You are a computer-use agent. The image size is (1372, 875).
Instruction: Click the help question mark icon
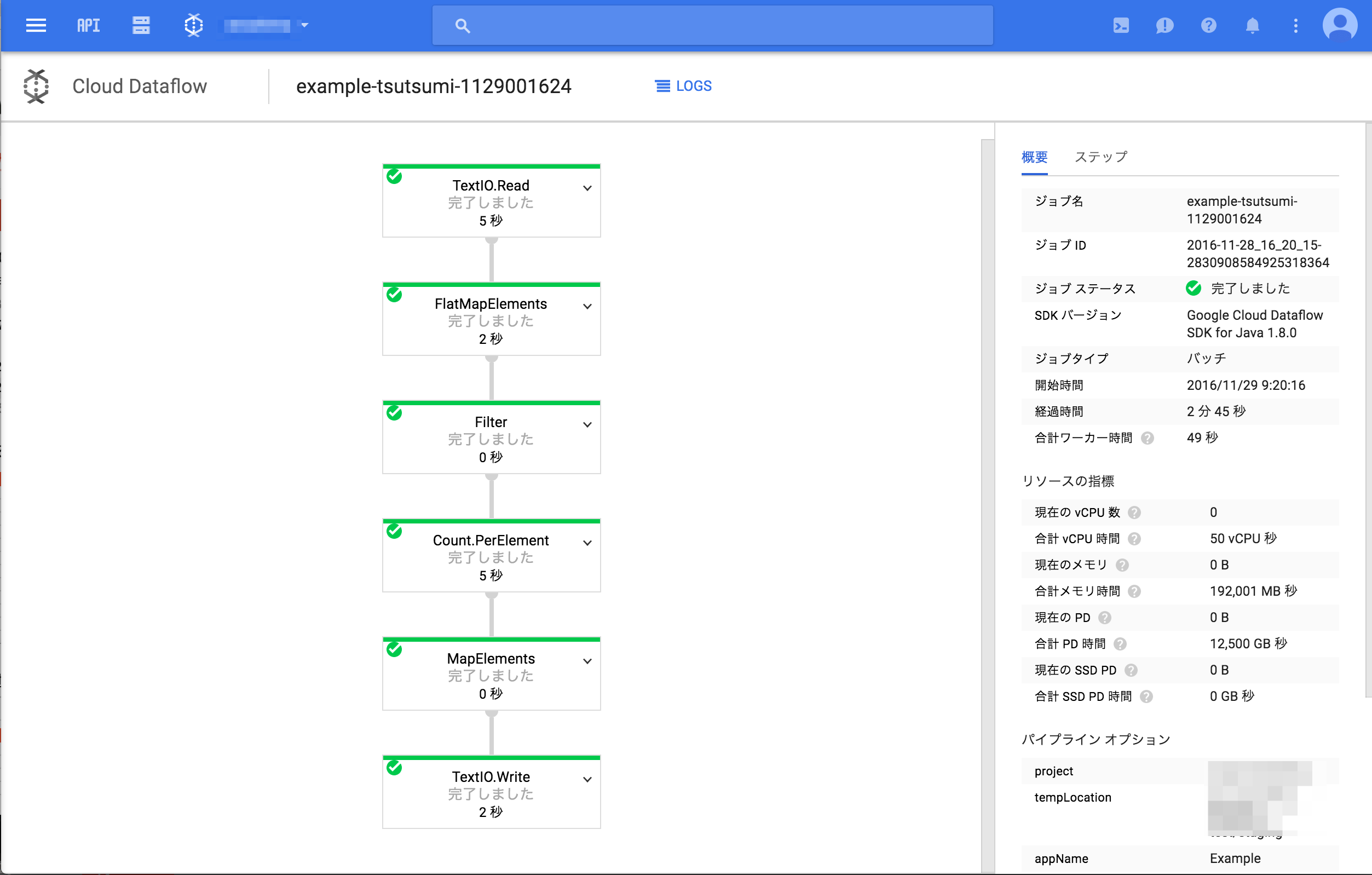click(x=1207, y=25)
